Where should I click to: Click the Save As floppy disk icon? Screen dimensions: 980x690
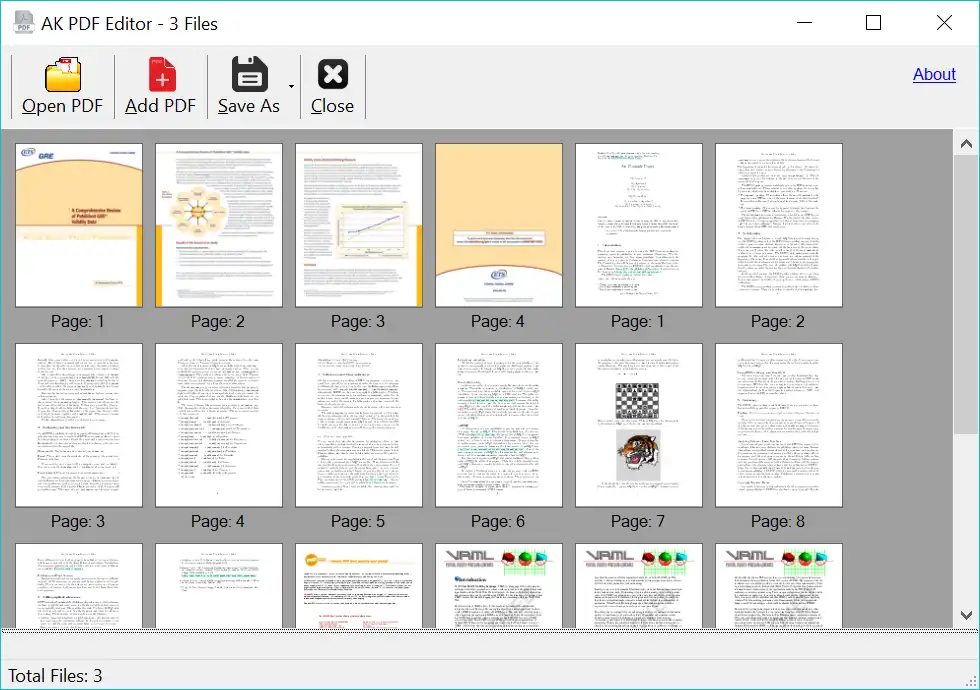[x=249, y=75]
